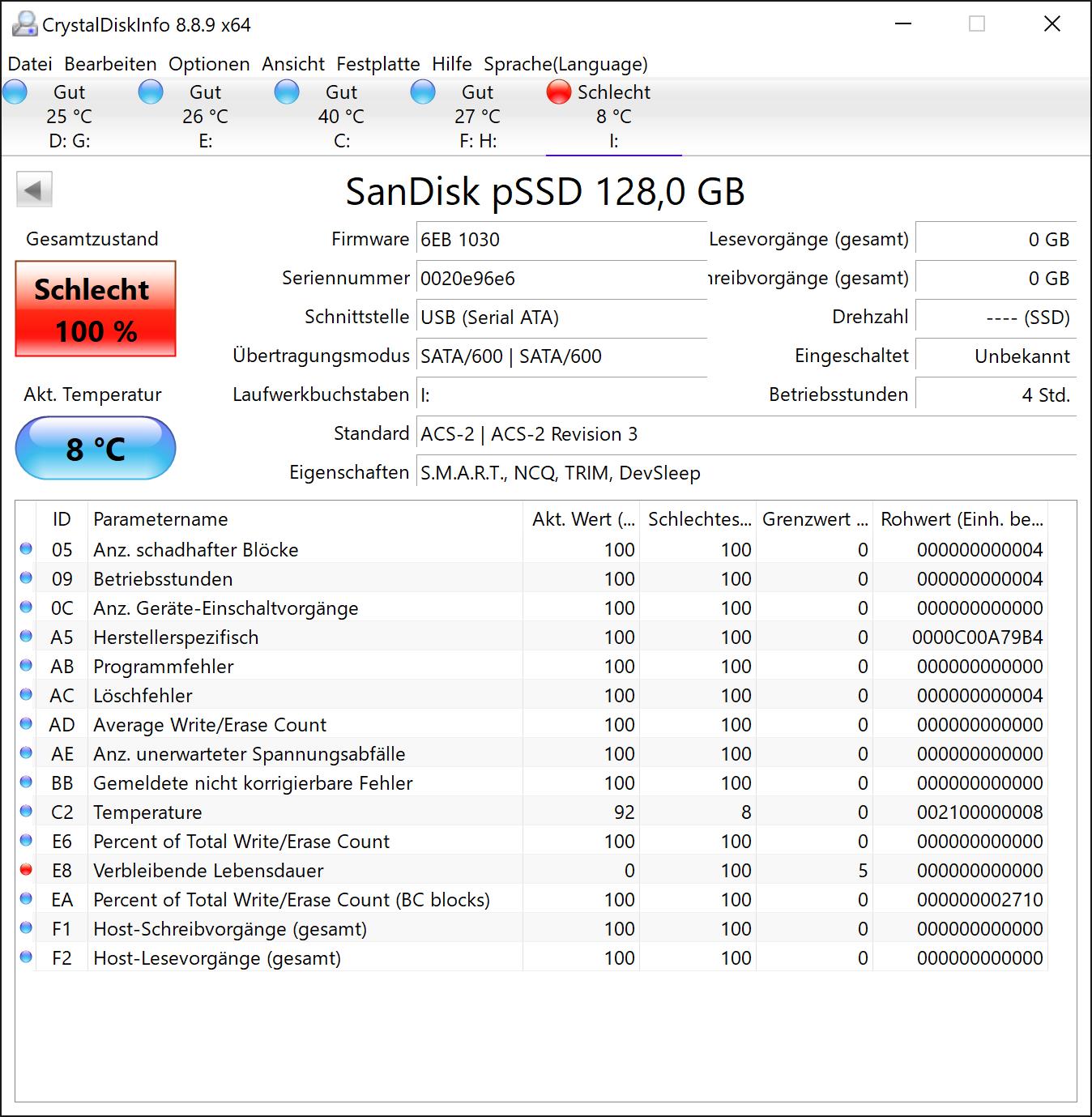
Task: Click the Schnittstelle field USB (Serial ATA)
Action: [x=561, y=318]
